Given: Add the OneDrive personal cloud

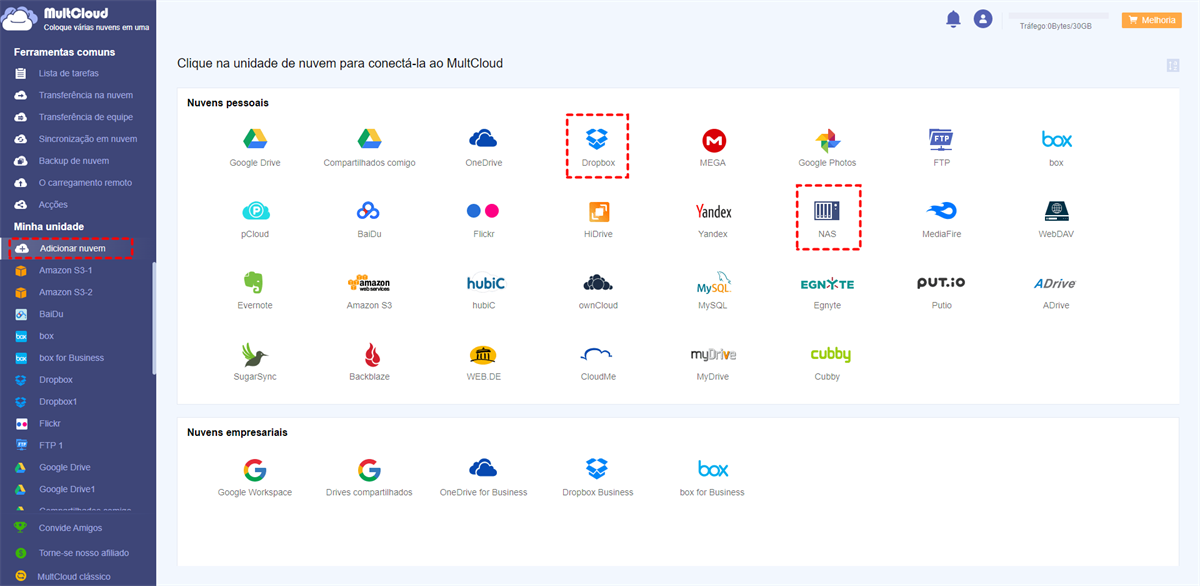Looking at the screenshot, I should coord(483,140).
